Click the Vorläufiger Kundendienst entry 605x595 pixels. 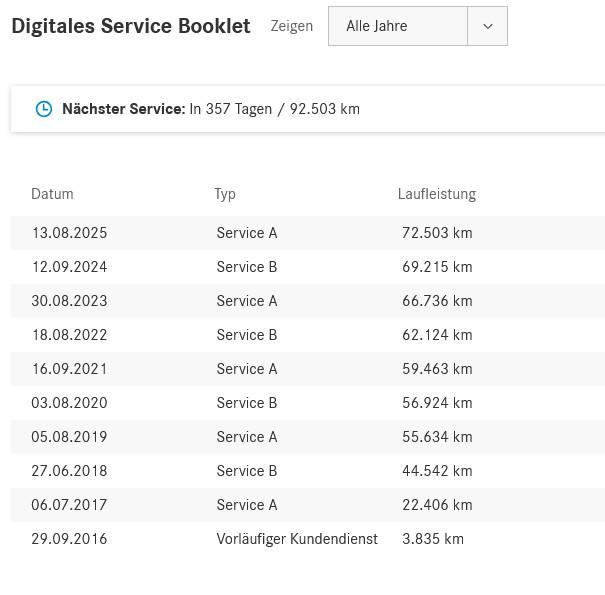(x=297, y=539)
